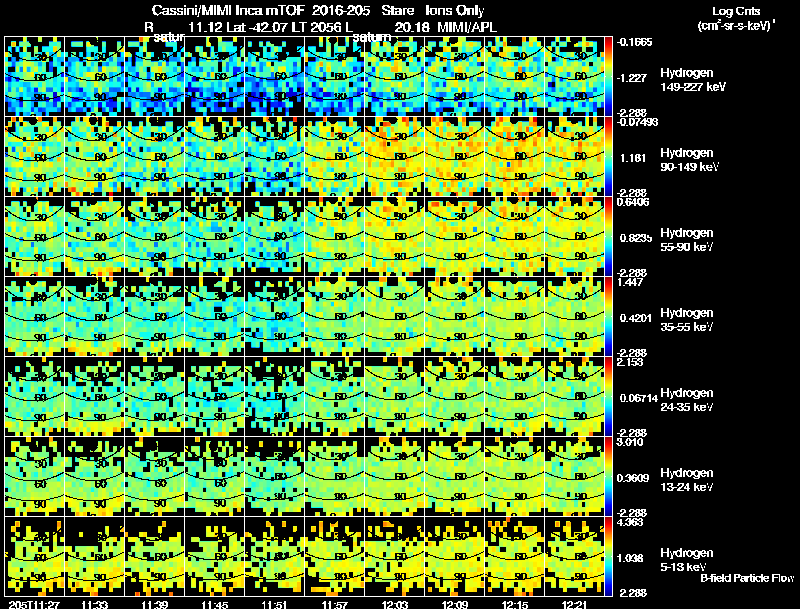The width and height of the screenshot is (800, 609).
Task: Click the '12:21' time axis label
Action: tap(575, 604)
